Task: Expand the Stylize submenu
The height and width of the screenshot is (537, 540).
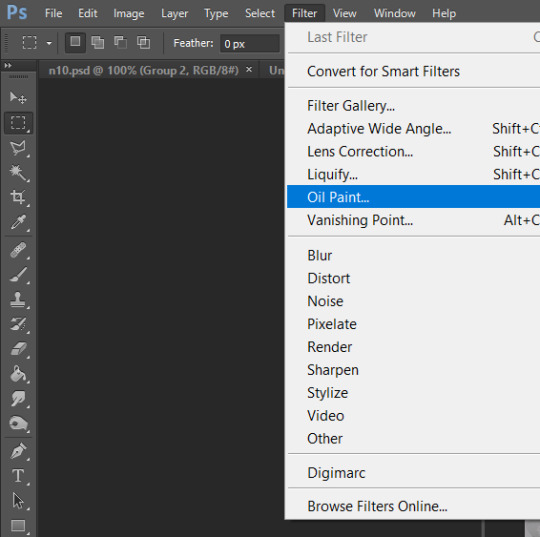Action: pyautogui.click(x=413, y=393)
